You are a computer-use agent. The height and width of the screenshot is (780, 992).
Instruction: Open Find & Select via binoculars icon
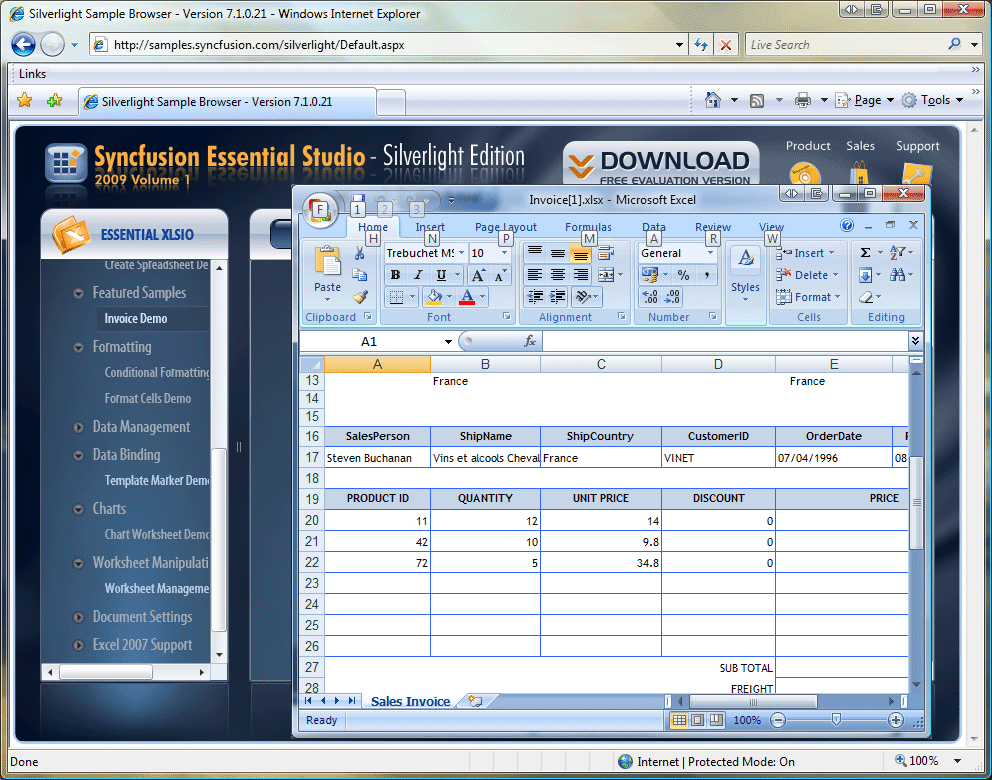click(898, 274)
